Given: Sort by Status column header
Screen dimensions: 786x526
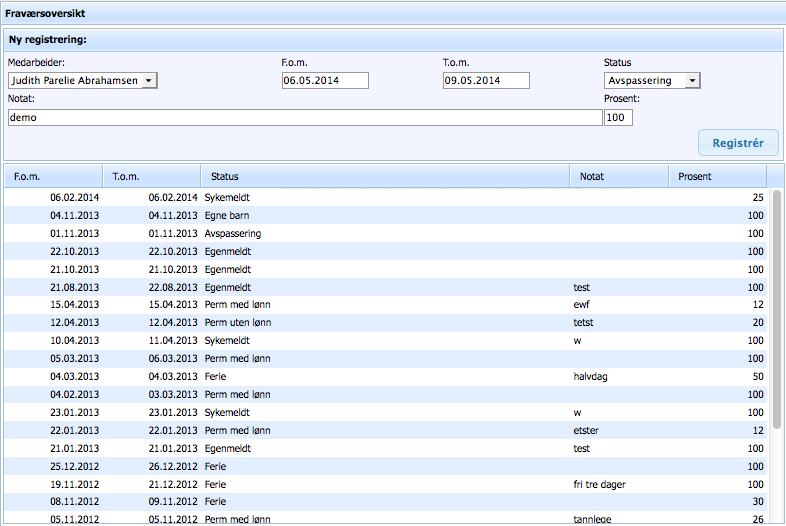Looking at the screenshot, I should [385, 176].
